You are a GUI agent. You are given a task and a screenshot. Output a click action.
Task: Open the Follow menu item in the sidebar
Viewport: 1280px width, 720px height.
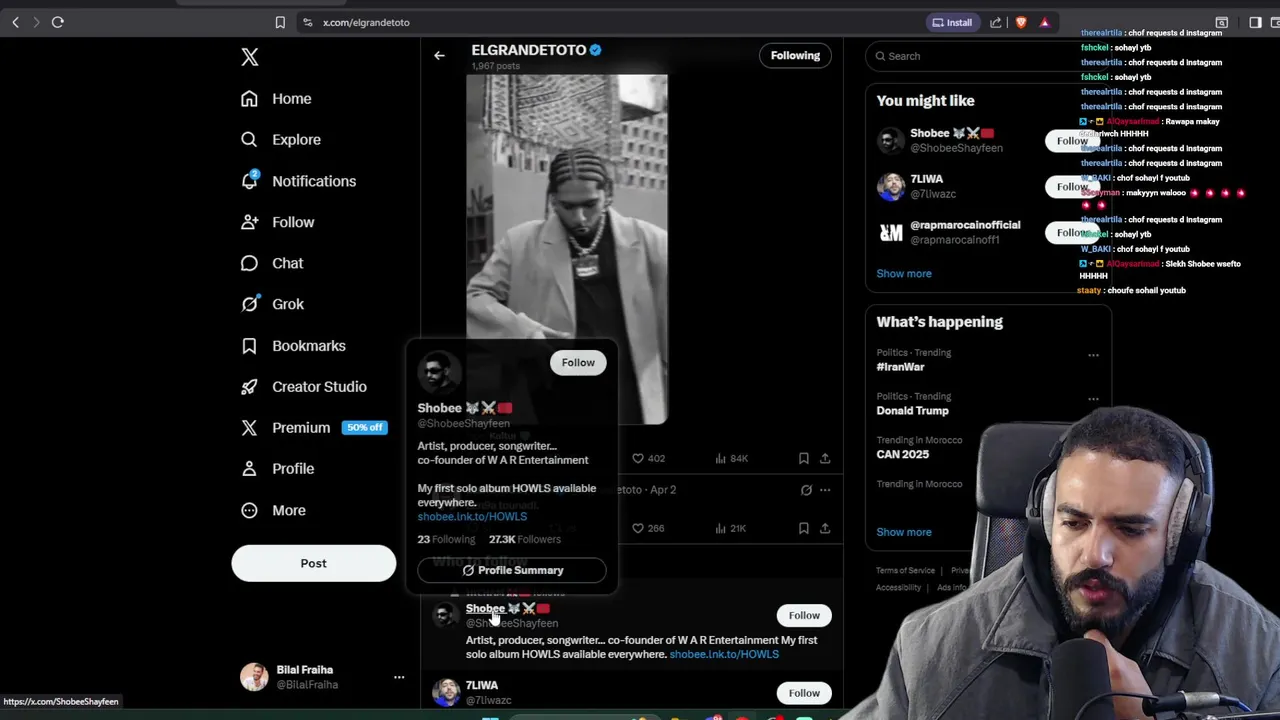(x=277, y=222)
